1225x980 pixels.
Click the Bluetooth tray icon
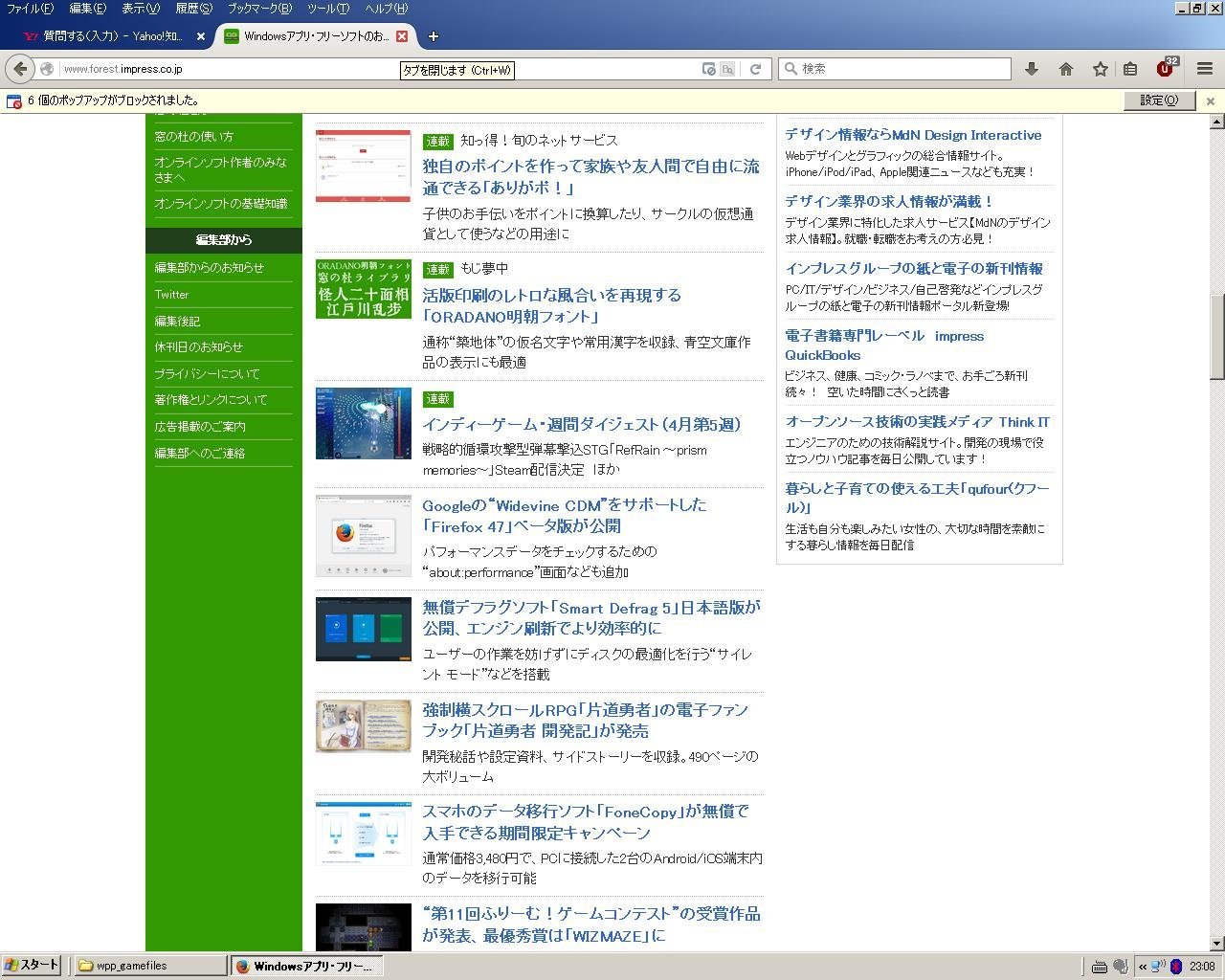[1176, 966]
